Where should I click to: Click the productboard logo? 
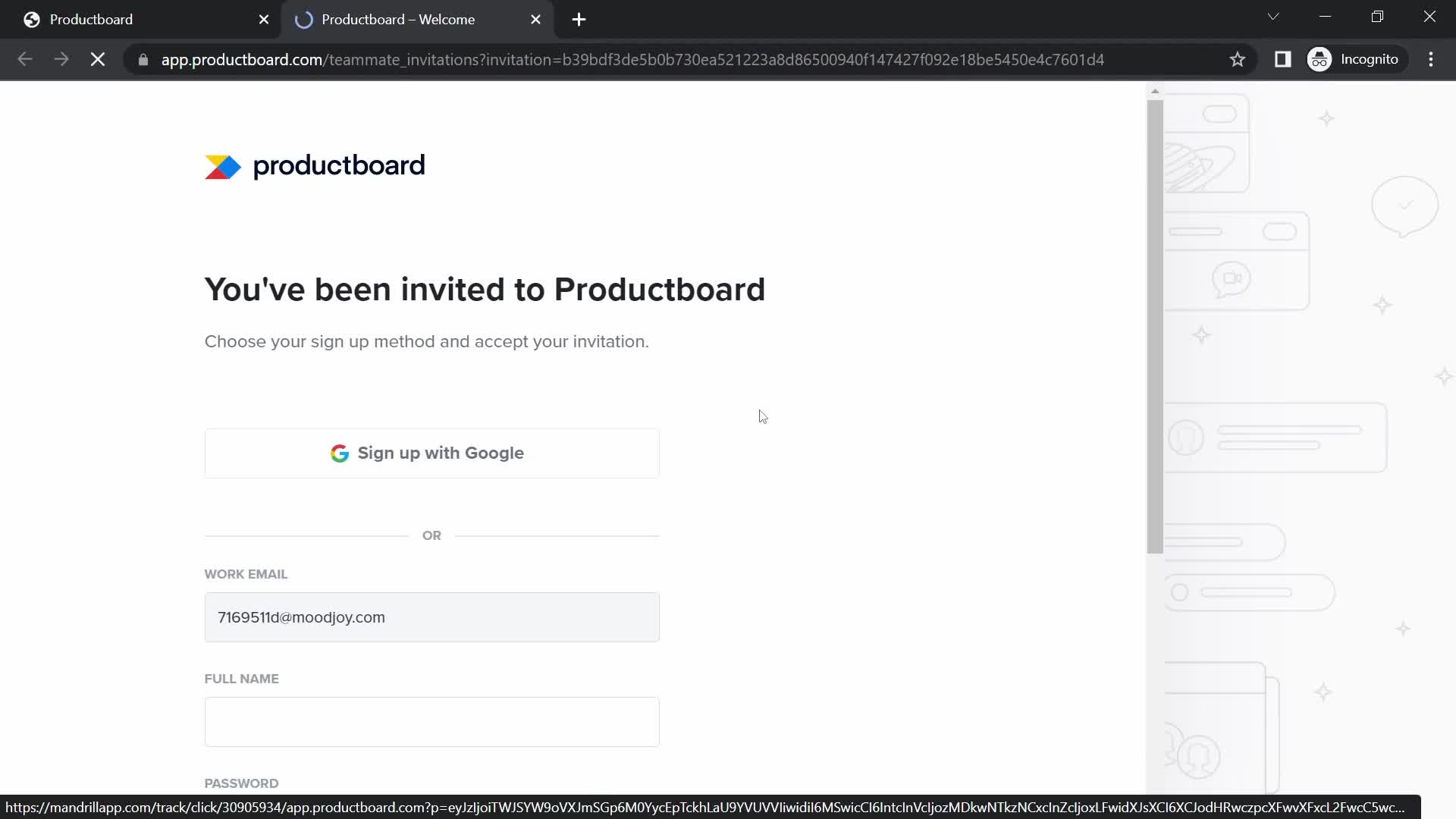tap(315, 166)
